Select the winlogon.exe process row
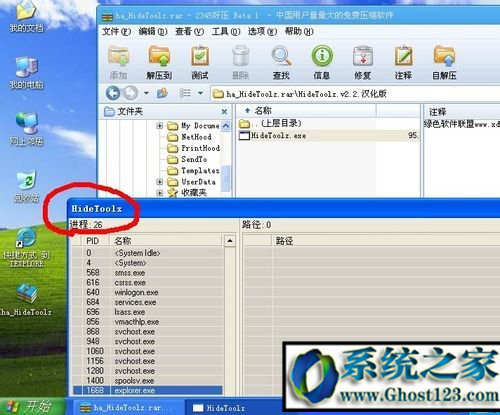This screenshot has height=415, width=500. (148, 292)
